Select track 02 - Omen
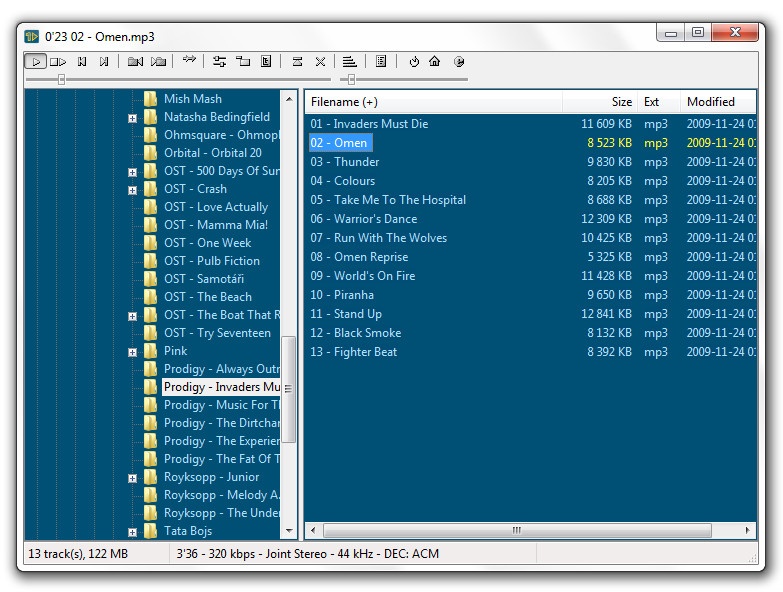 pos(340,143)
